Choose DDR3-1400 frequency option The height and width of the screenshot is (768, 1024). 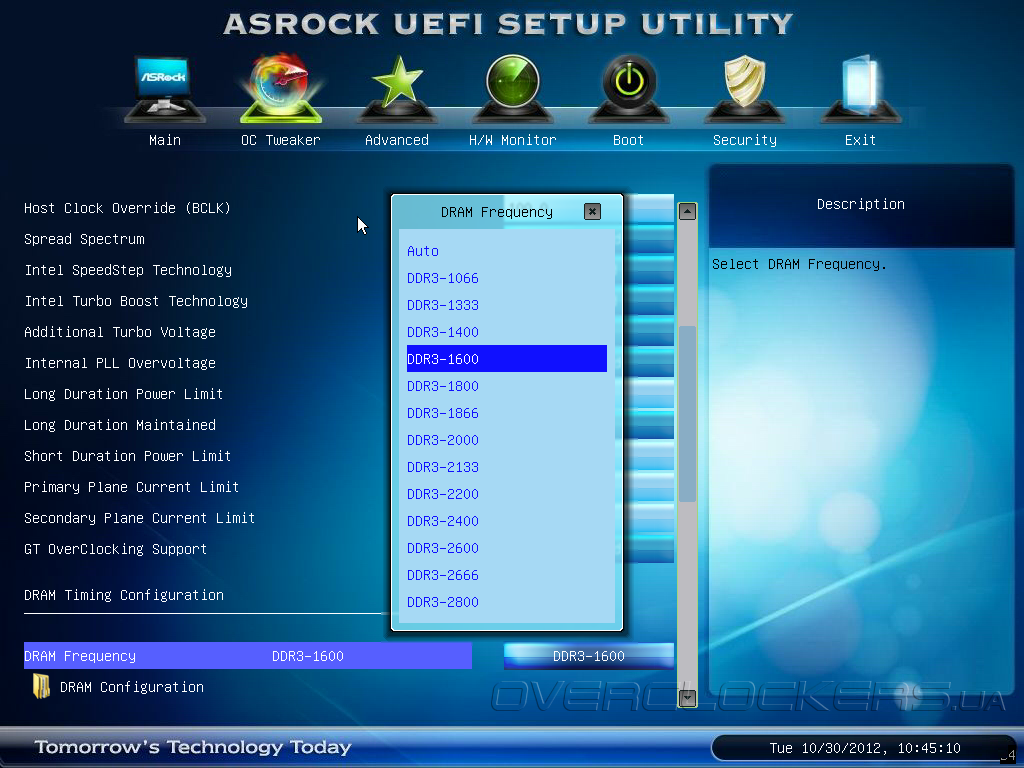click(x=507, y=332)
